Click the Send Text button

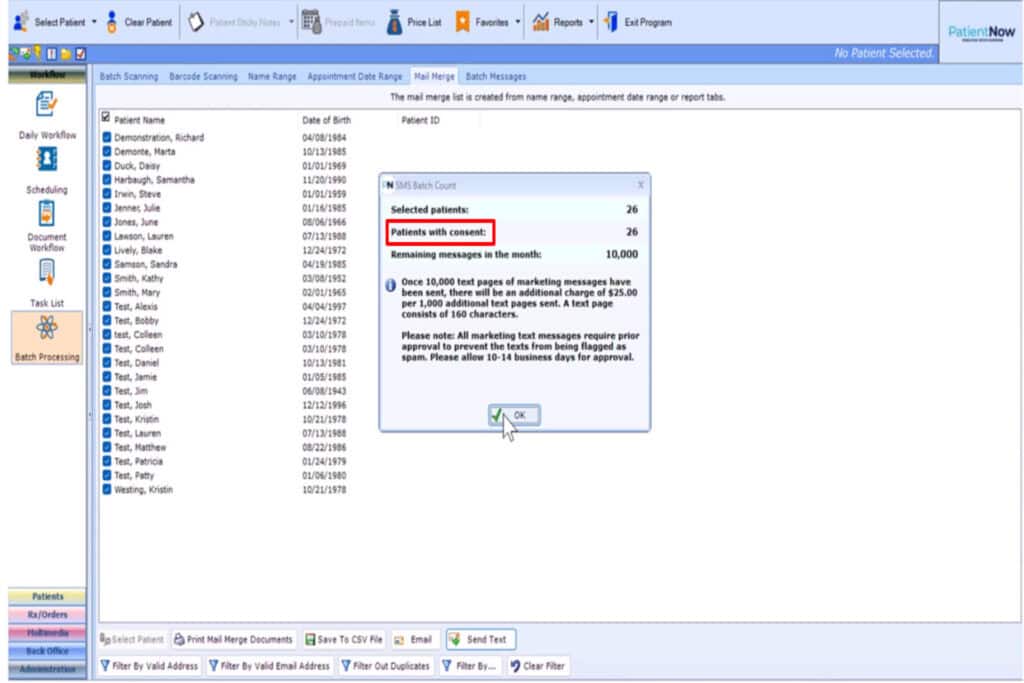[480, 639]
